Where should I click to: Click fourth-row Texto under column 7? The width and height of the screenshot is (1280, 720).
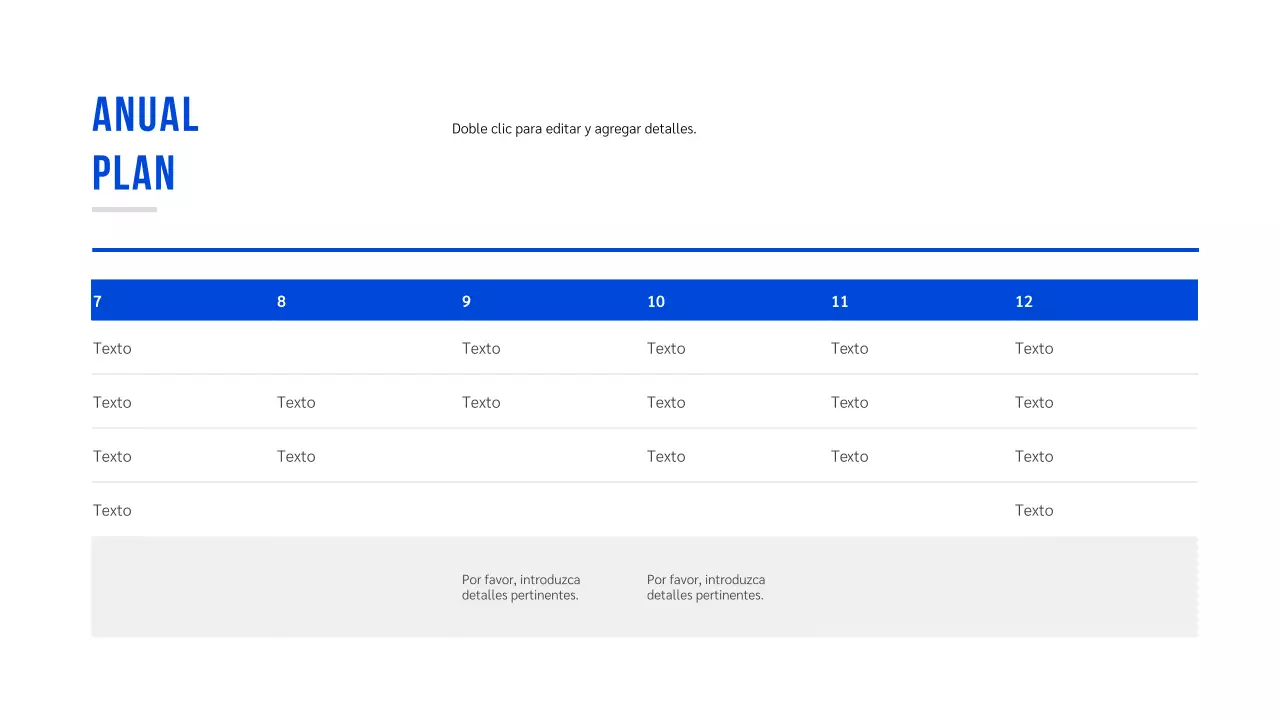click(112, 510)
